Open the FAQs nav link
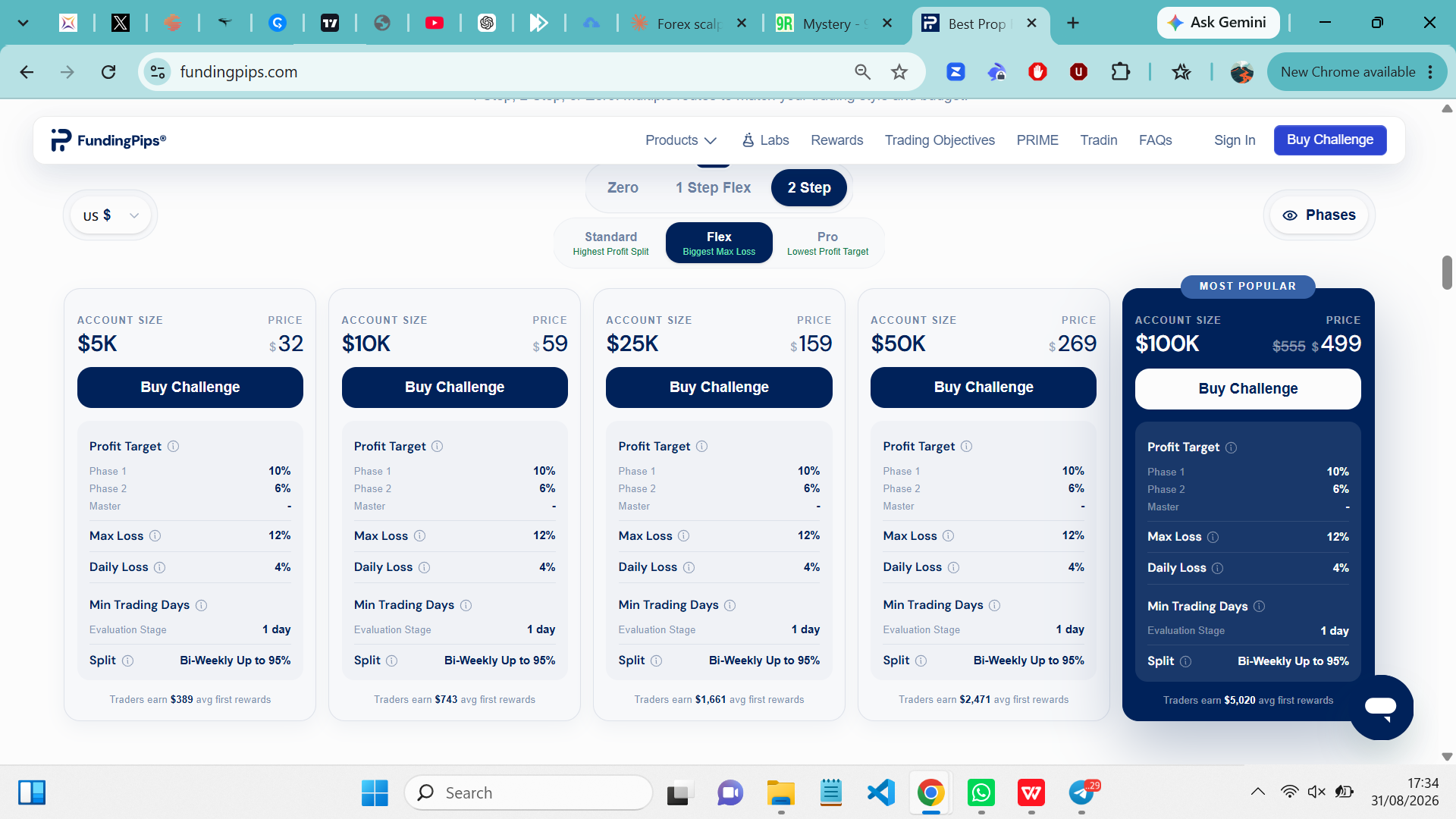Image resolution: width=1456 pixels, height=819 pixels. [x=1155, y=140]
